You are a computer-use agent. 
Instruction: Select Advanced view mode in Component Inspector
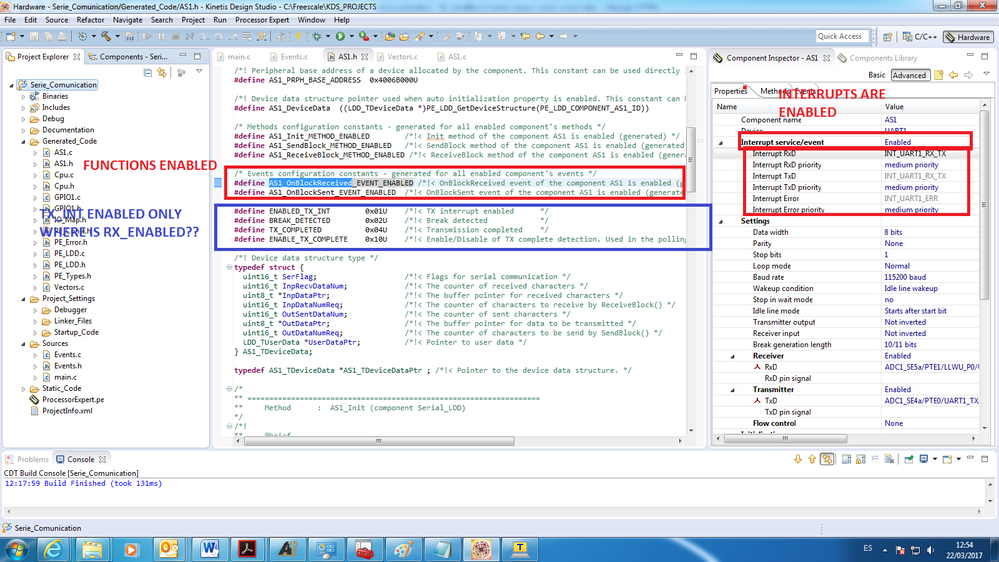pyautogui.click(x=909, y=75)
